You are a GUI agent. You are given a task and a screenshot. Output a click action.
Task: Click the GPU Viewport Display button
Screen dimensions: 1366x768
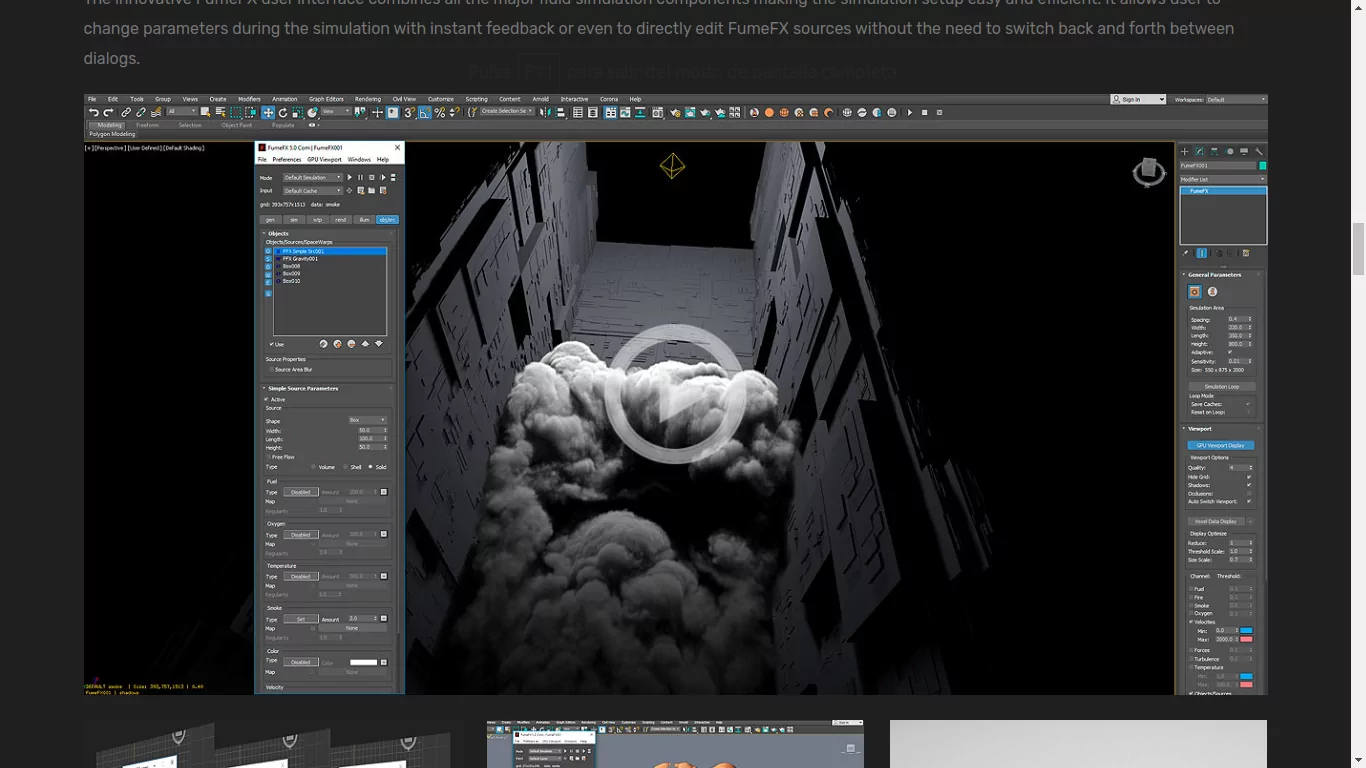[1221, 446]
